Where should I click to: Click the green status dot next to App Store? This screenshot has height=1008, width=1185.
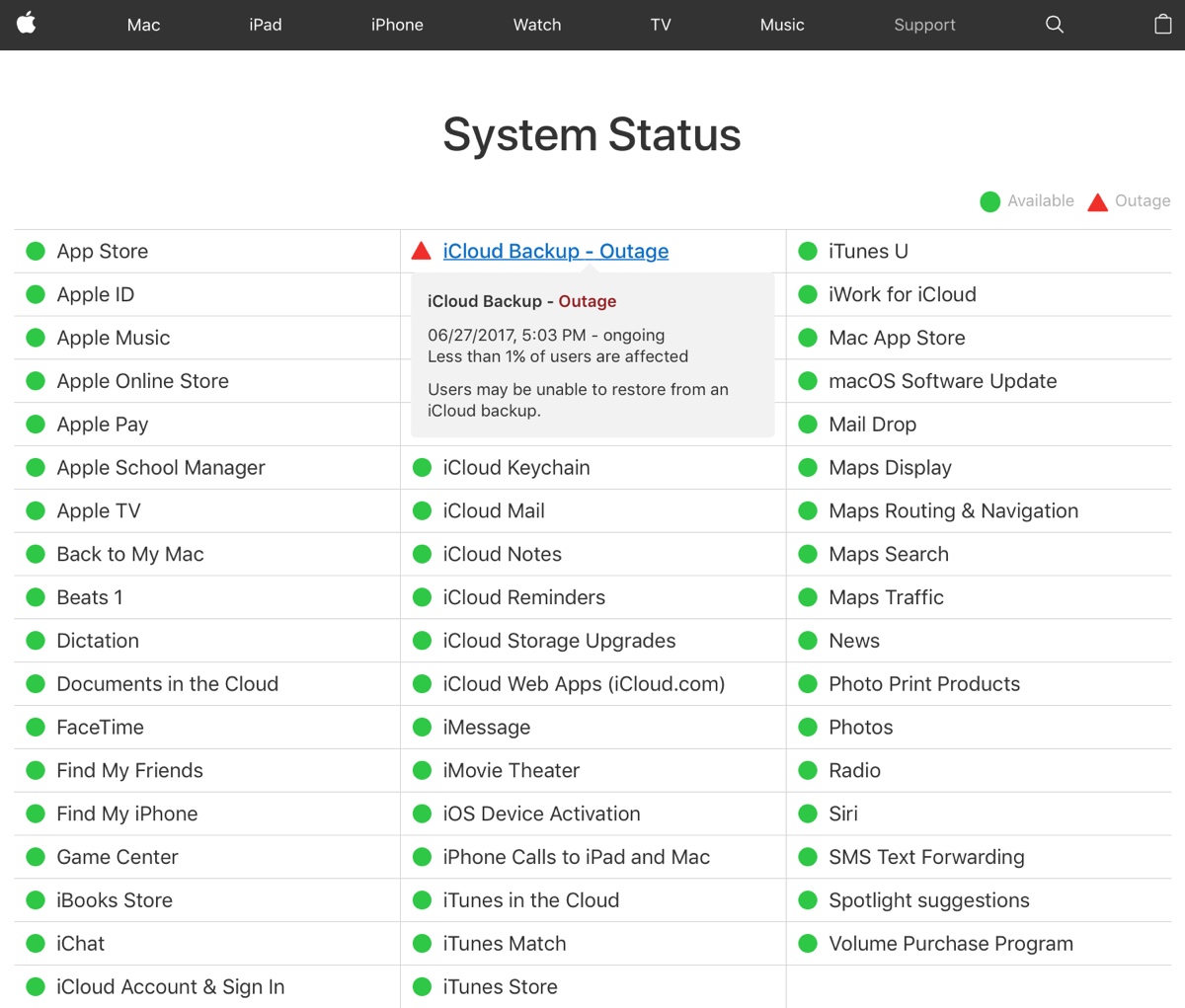point(35,251)
